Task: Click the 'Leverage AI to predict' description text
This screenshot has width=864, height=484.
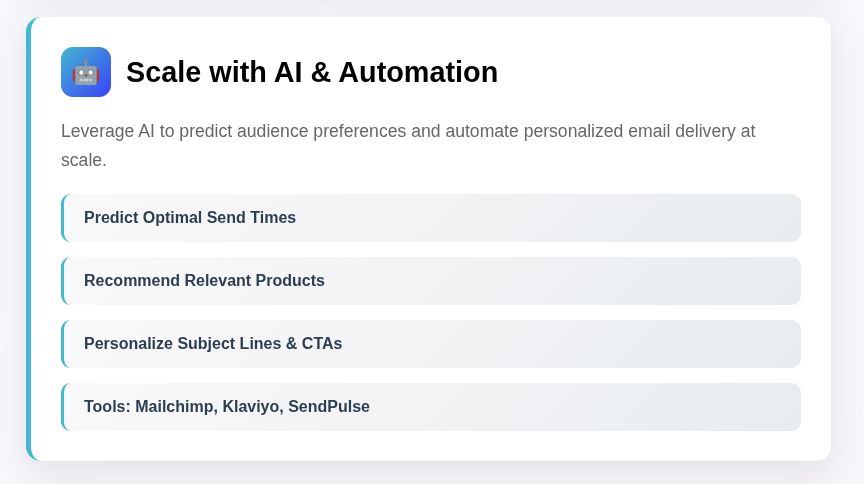Action: (x=408, y=146)
